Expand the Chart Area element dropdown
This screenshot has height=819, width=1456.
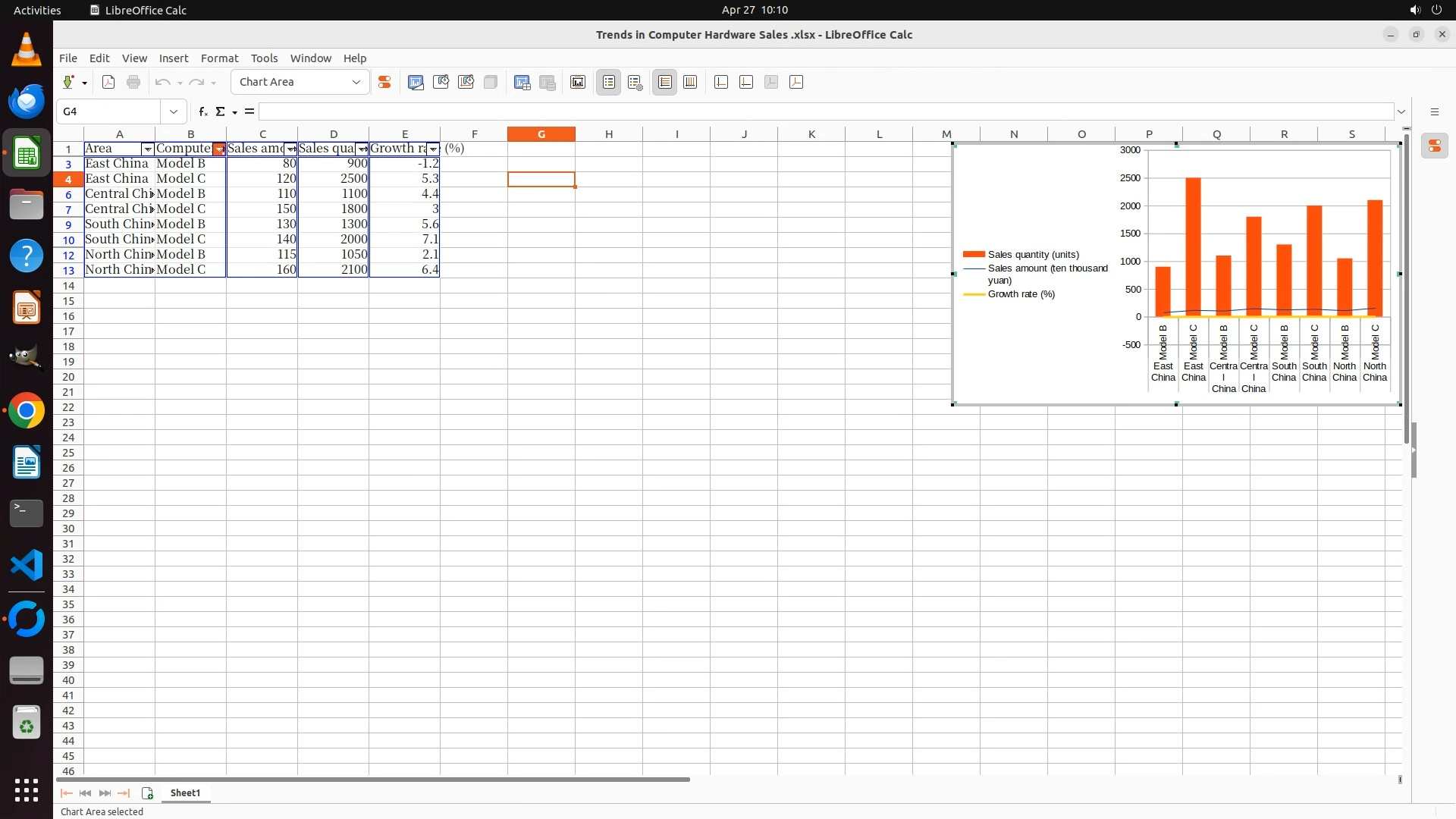click(x=356, y=83)
